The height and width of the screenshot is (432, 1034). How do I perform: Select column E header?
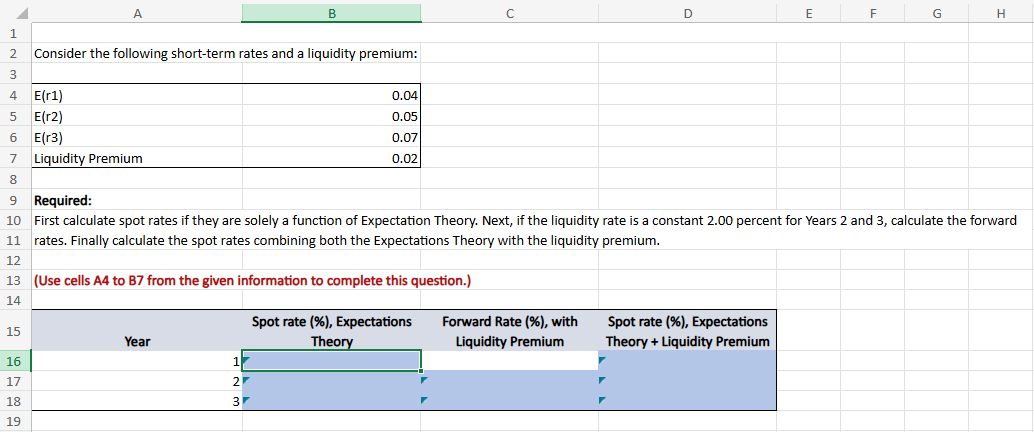point(808,12)
